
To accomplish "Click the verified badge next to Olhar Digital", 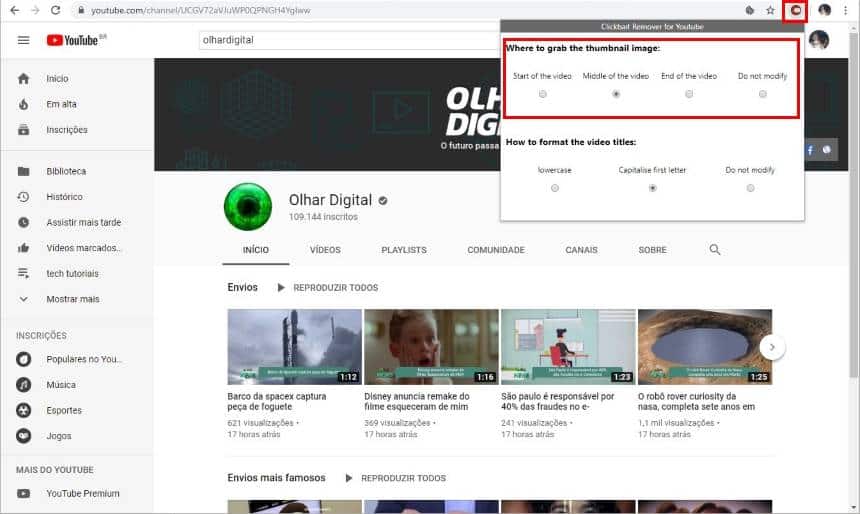I will 383,201.
